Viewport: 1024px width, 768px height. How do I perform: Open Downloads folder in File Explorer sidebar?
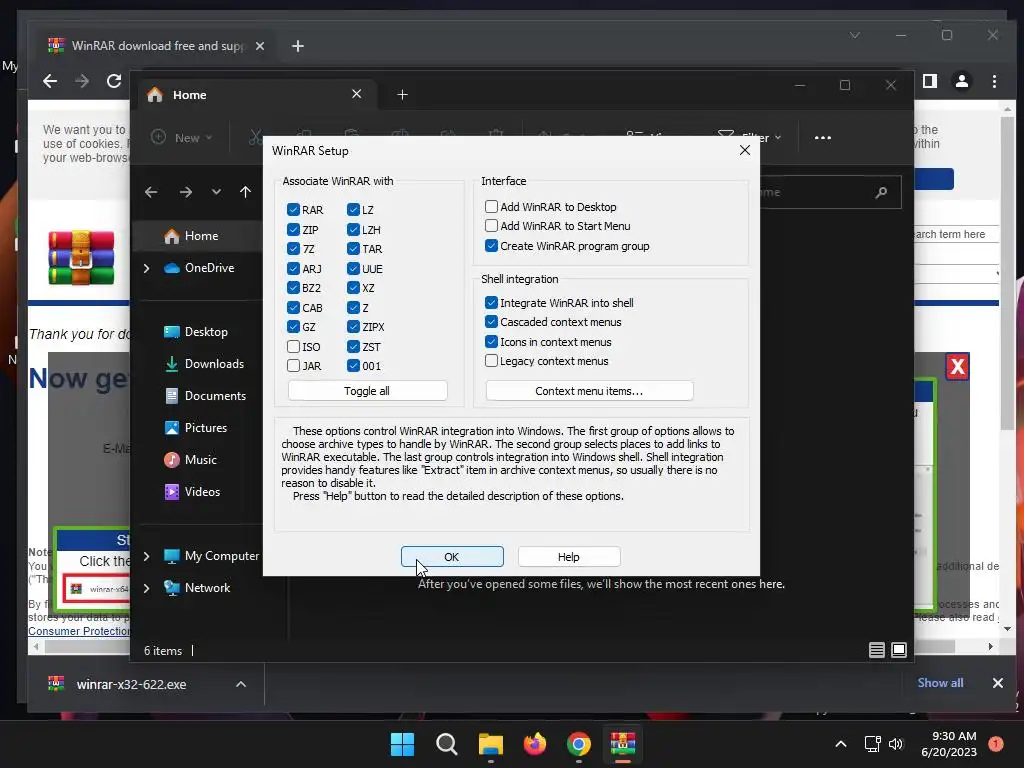tap(204, 364)
